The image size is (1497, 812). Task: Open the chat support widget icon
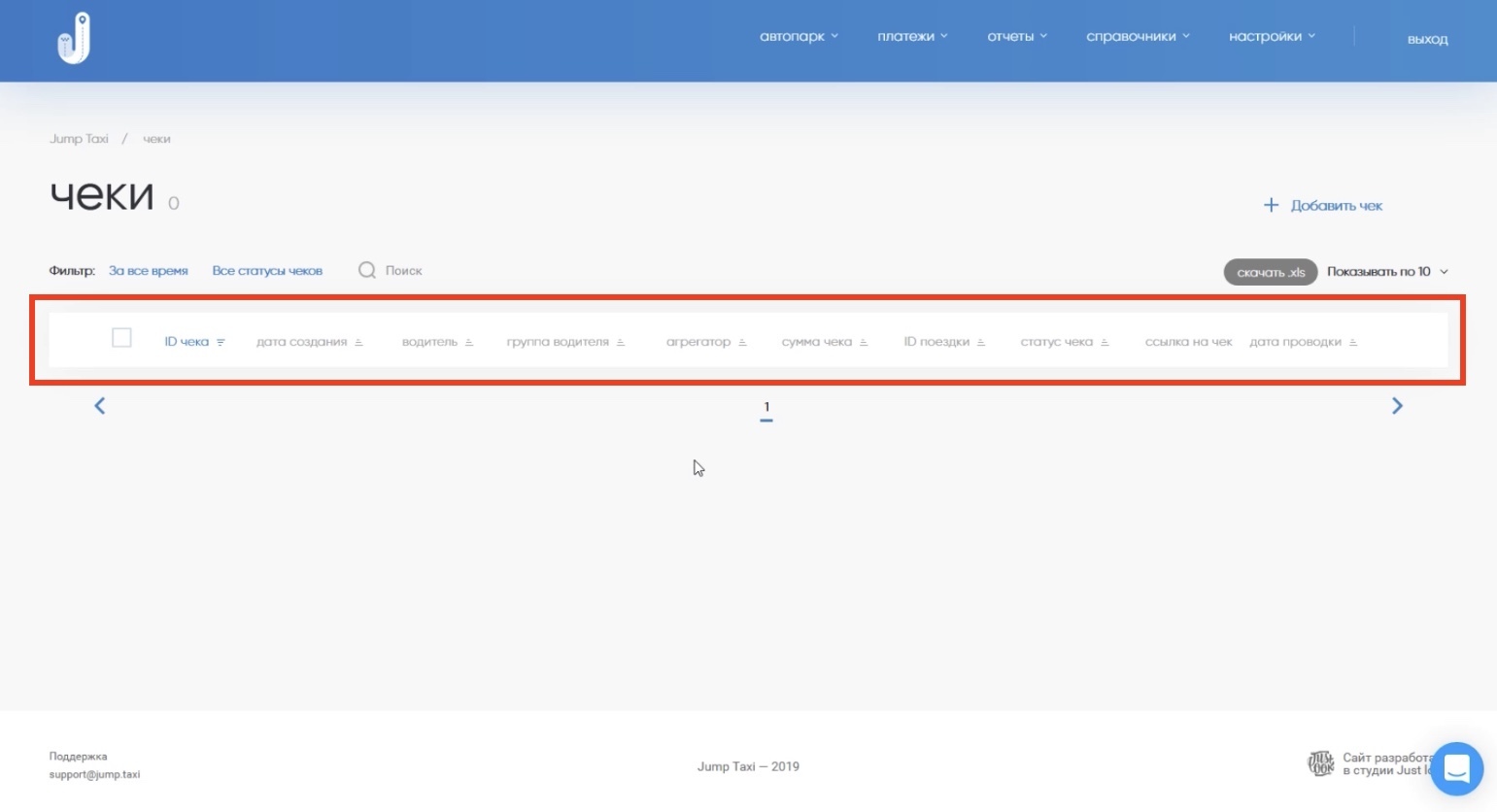[x=1456, y=768]
